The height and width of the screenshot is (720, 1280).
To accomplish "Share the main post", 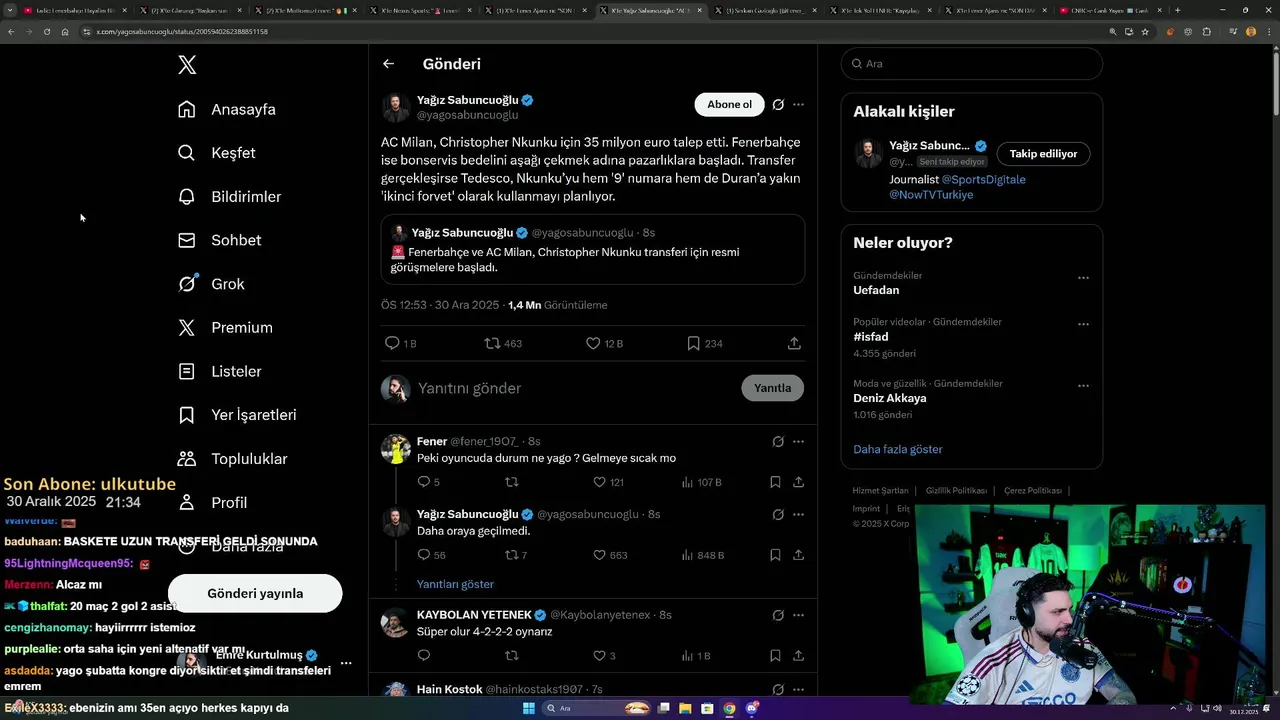I will [794, 343].
